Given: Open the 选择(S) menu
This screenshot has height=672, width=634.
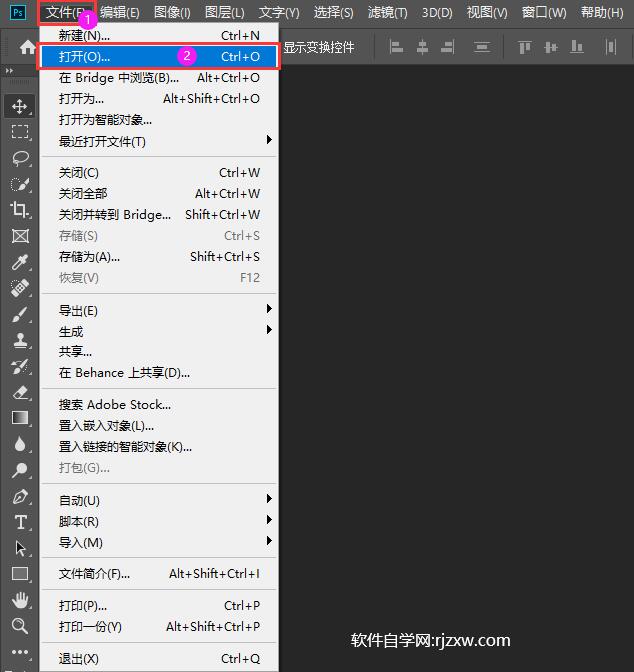Looking at the screenshot, I should tap(334, 13).
